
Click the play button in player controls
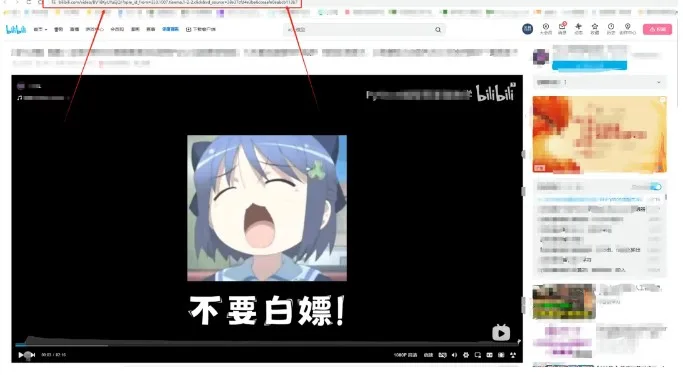[x=21, y=355]
